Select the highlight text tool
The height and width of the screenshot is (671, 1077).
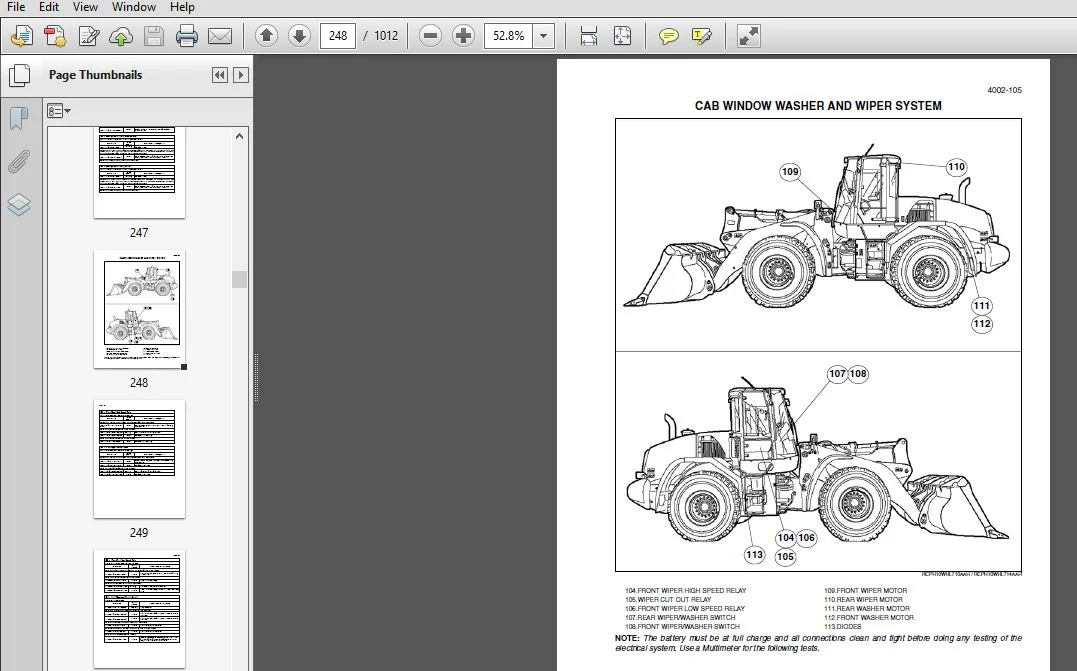click(x=701, y=36)
